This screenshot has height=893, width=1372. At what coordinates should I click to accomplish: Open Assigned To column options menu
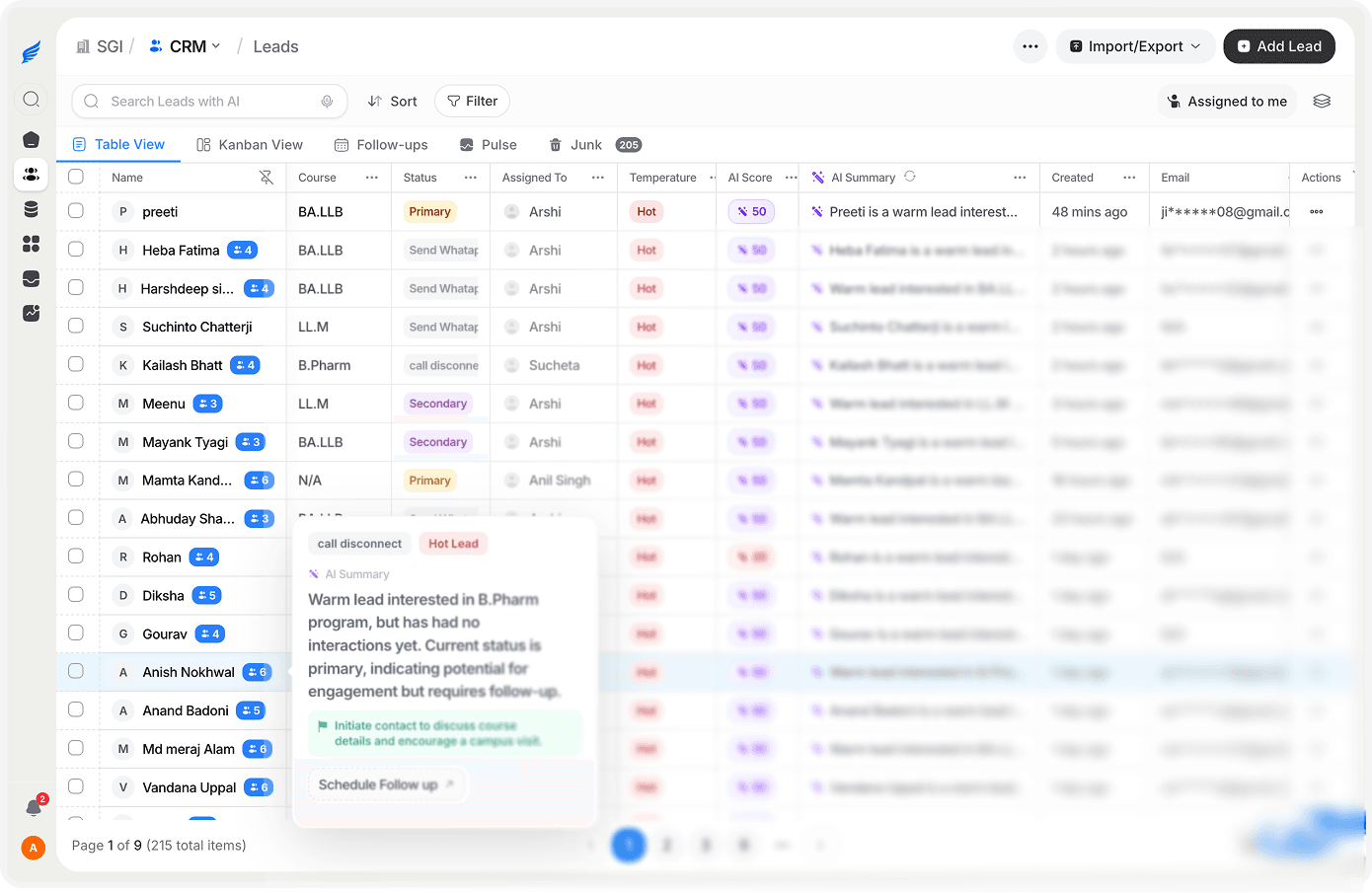point(598,178)
